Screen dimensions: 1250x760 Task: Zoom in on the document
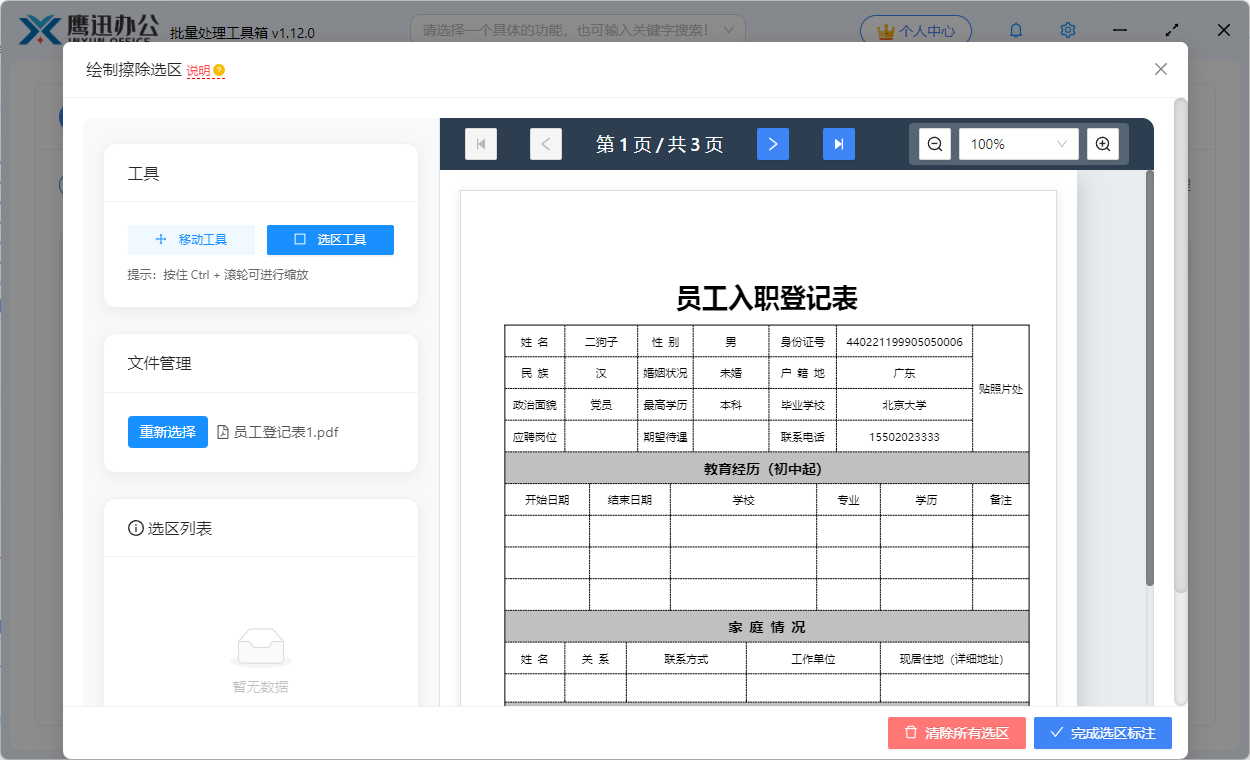(1103, 143)
